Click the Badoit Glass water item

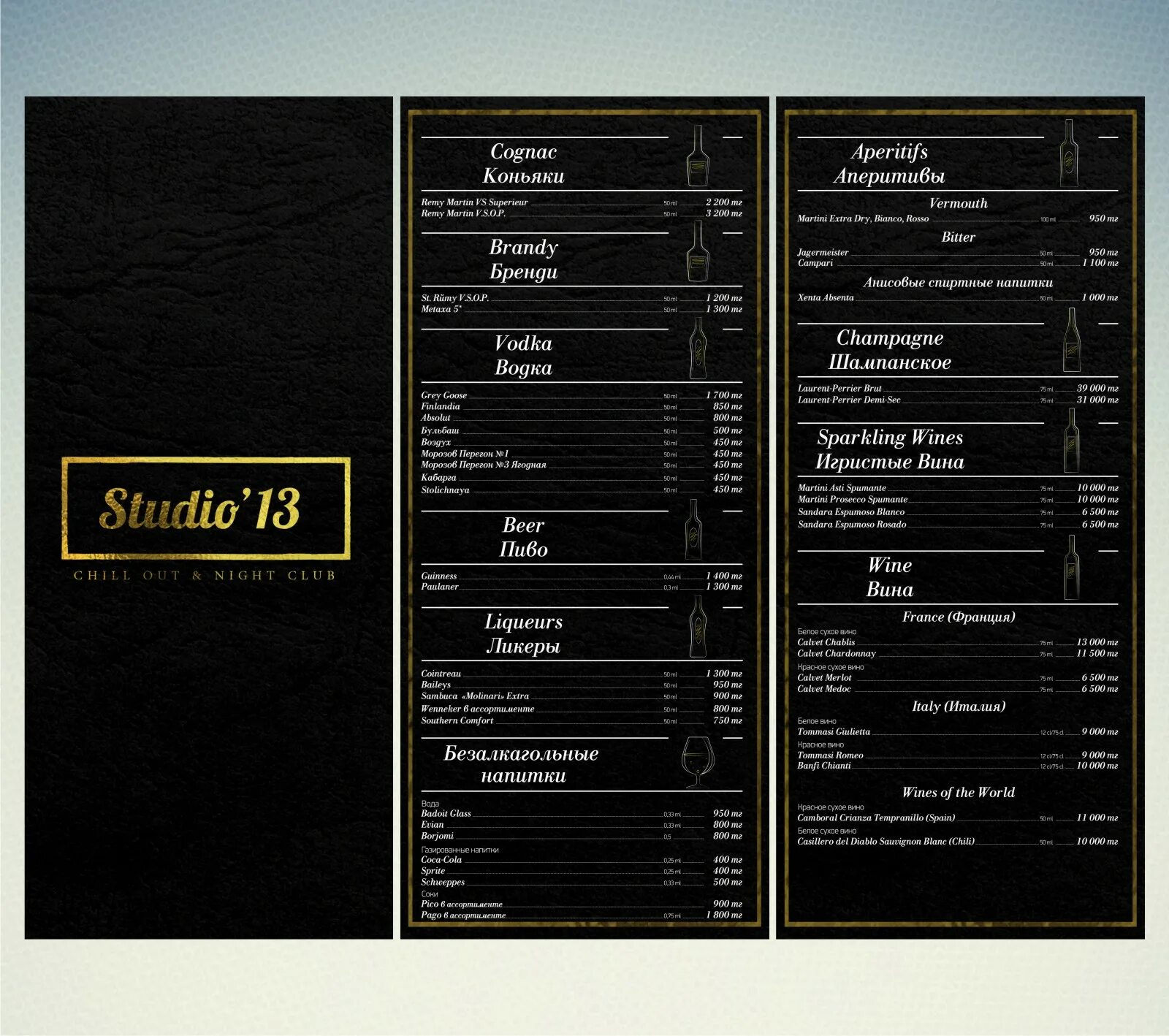click(x=582, y=813)
